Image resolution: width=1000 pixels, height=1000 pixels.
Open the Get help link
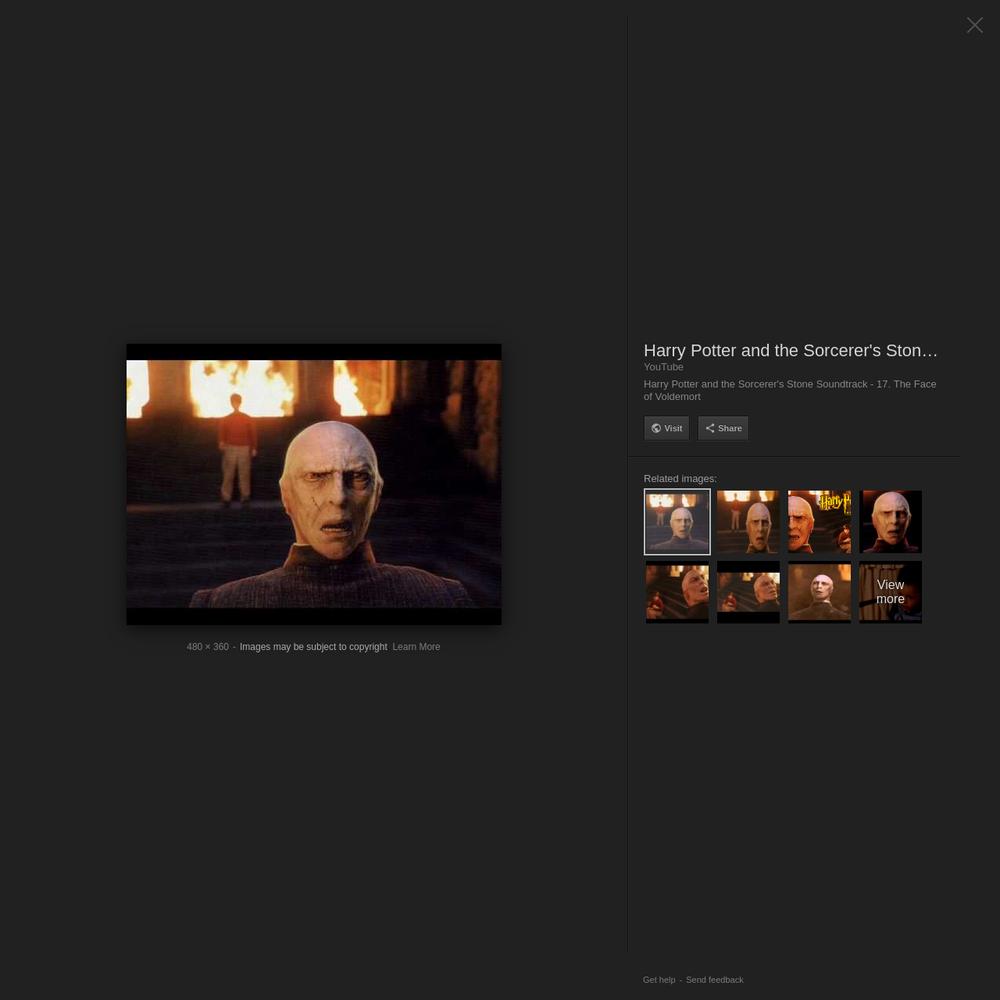[658, 980]
